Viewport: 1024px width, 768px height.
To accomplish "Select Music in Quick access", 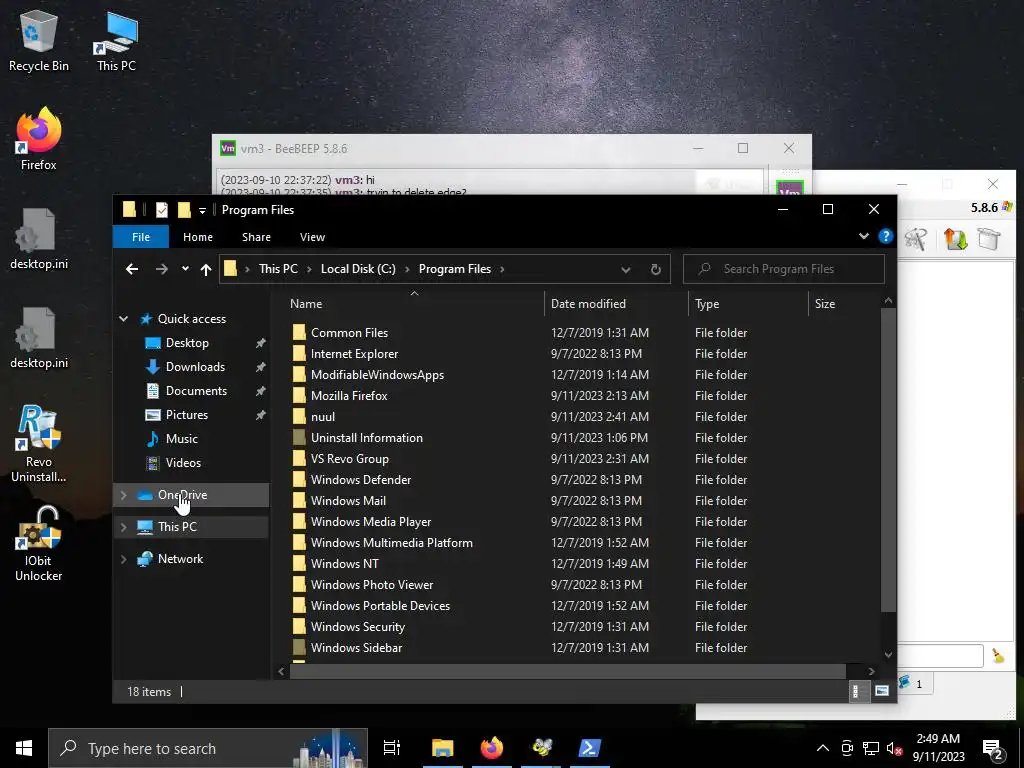I will tap(182, 439).
